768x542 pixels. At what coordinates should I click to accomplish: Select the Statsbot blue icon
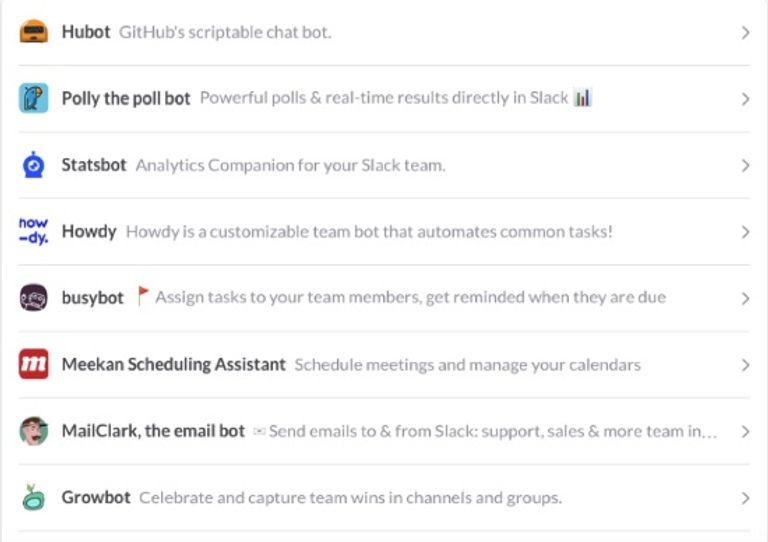pyautogui.click(x=34, y=165)
